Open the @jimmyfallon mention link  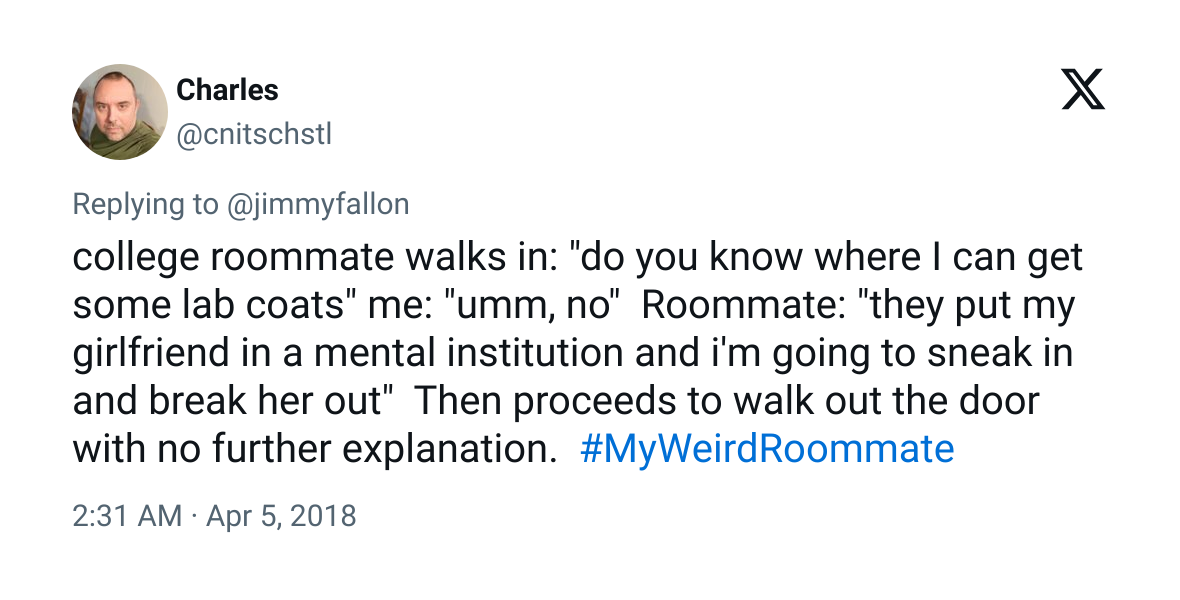coord(318,204)
